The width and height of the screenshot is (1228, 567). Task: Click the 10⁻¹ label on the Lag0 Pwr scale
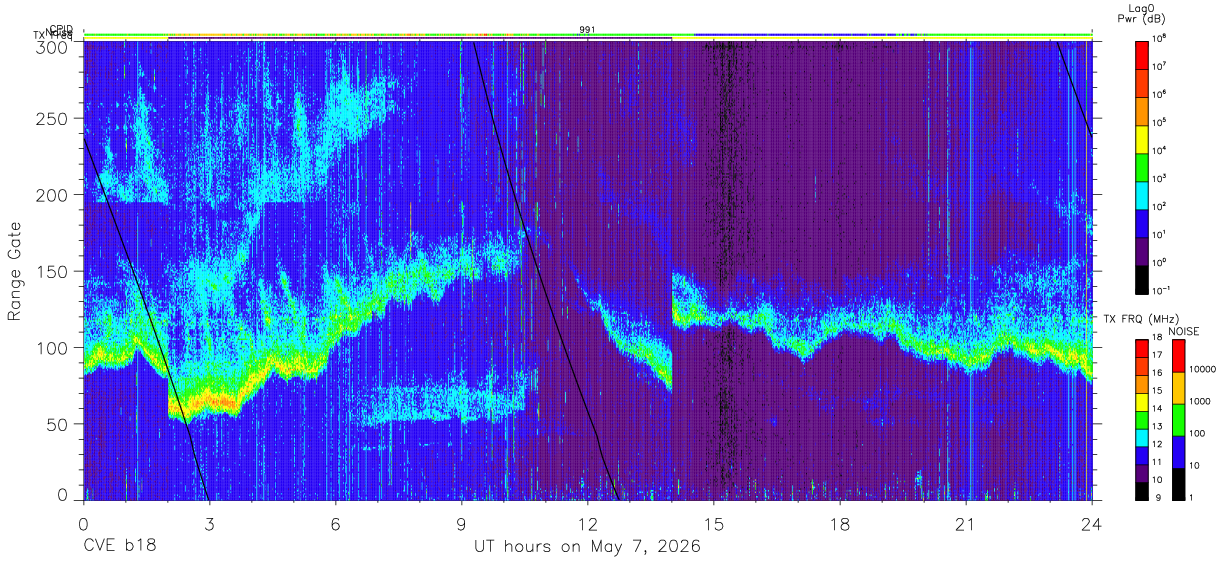(1162, 290)
